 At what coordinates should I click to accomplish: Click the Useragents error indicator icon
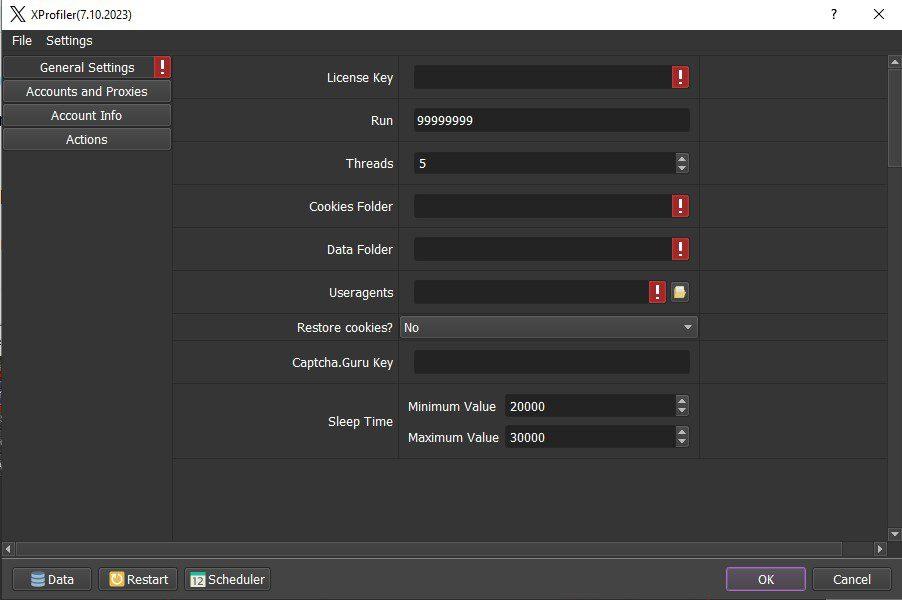pos(657,292)
